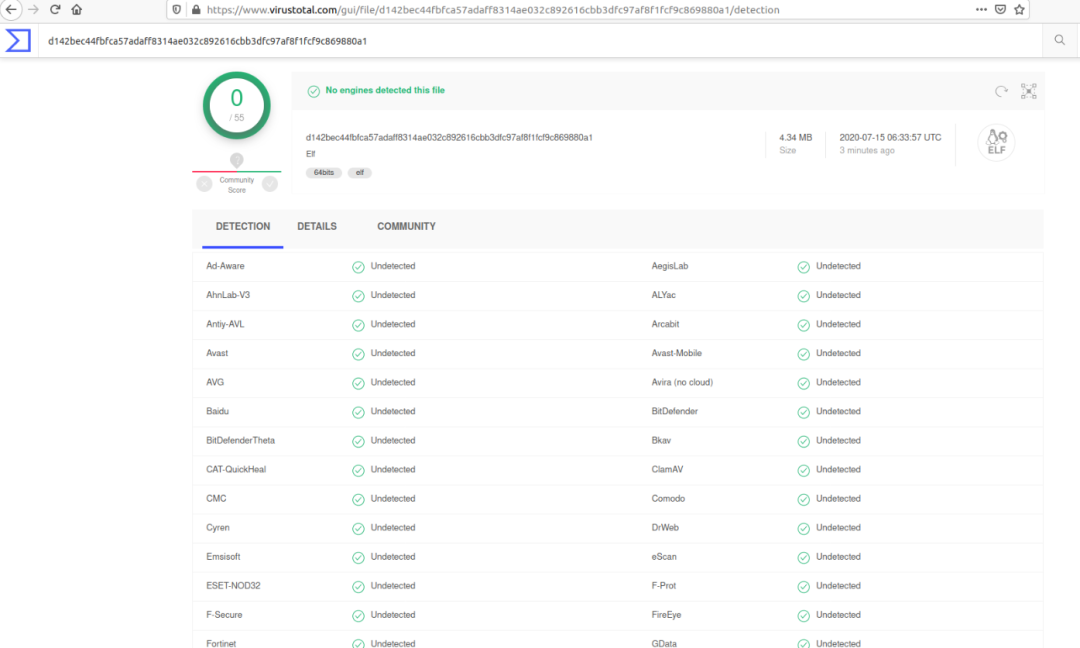Image resolution: width=1080 pixels, height=648 pixels.
Task: Click the elf tag
Action: coord(360,173)
